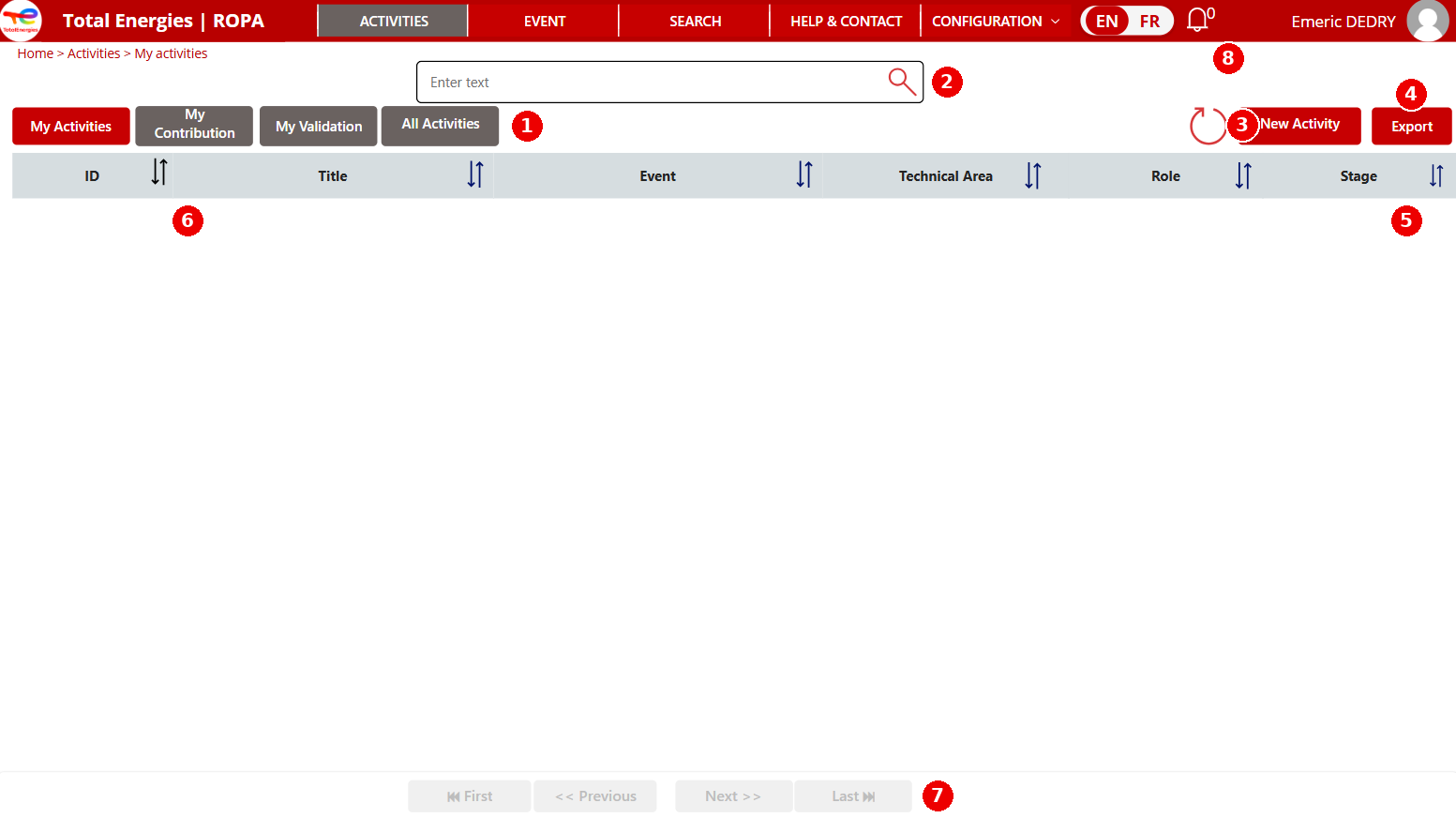Click the Export button
The height and width of the screenshot is (818, 1456).
click(x=1412, y=127)
